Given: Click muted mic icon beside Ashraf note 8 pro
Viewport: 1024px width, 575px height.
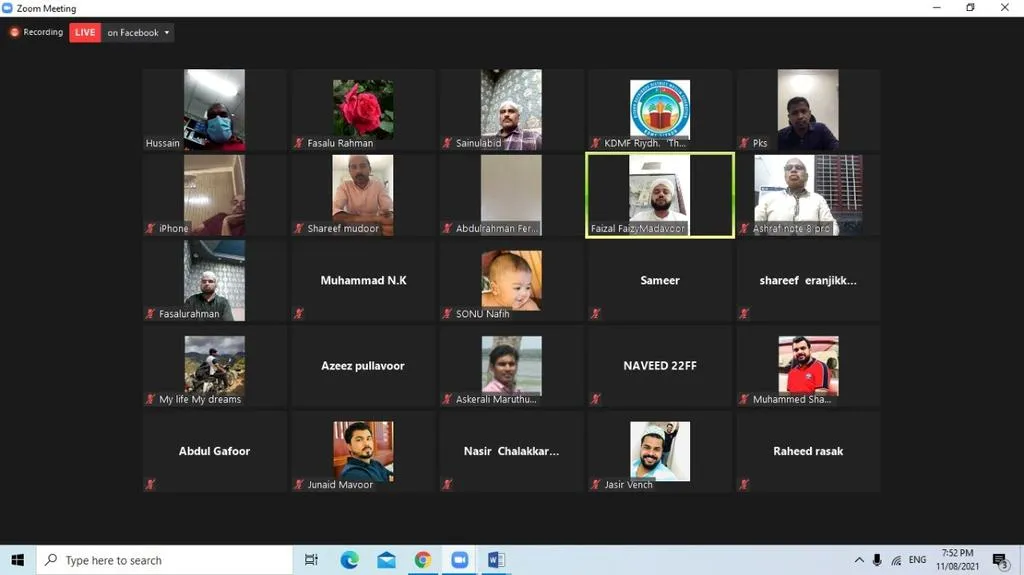Looking at the screenshot, I should 744,228.
